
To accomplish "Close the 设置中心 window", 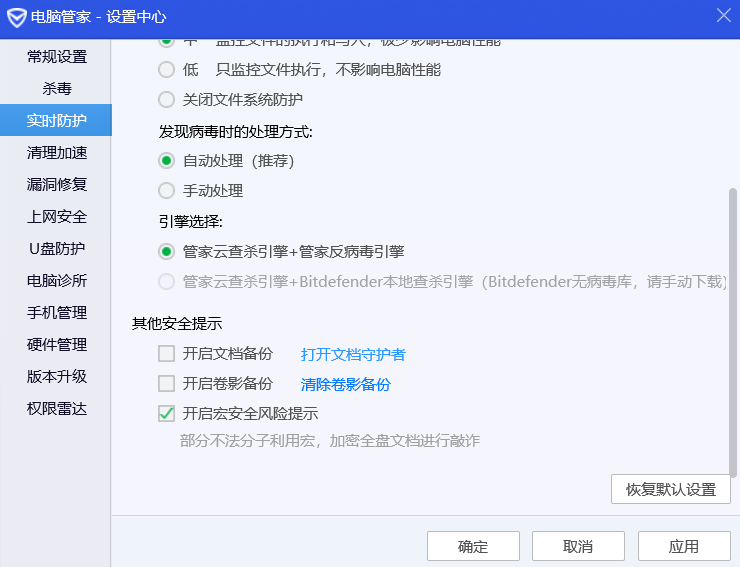I will click(x=723, y=15).
